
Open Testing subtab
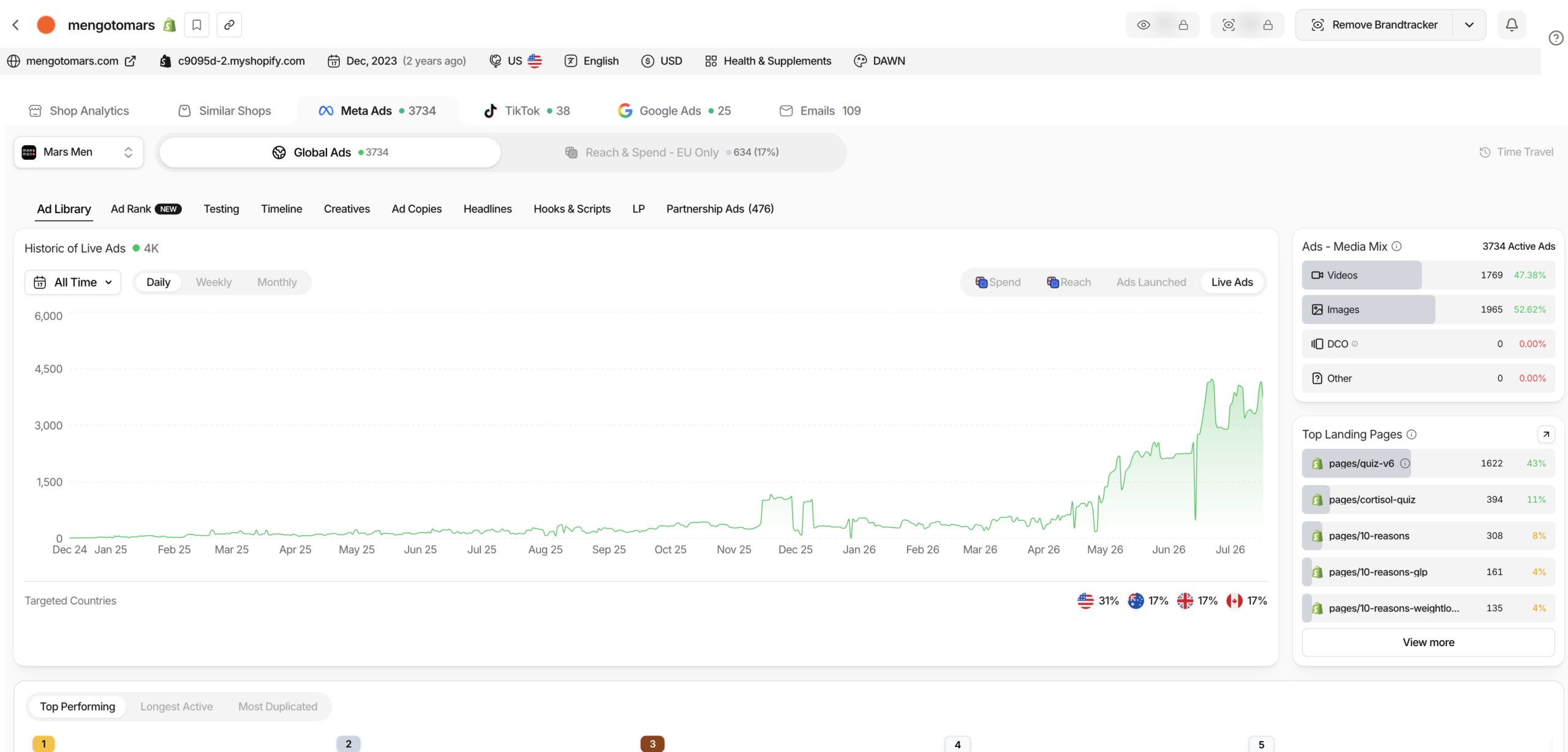click(221, 209)
